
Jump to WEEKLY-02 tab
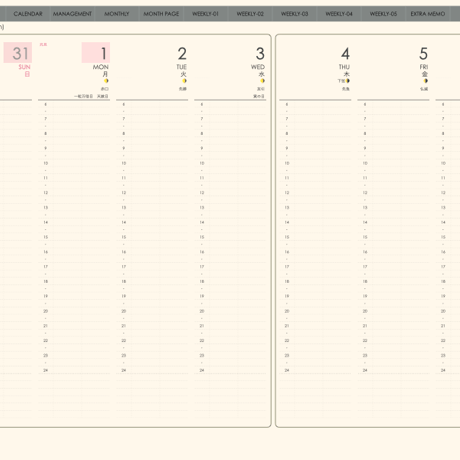point(250,14)
